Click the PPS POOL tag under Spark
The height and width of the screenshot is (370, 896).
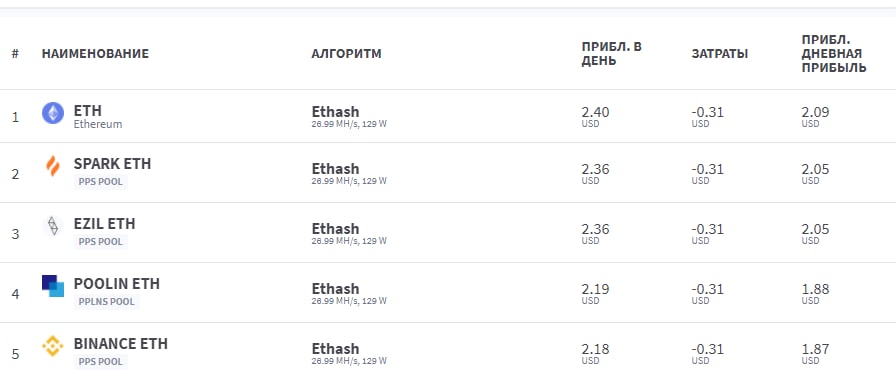point(101,182)
